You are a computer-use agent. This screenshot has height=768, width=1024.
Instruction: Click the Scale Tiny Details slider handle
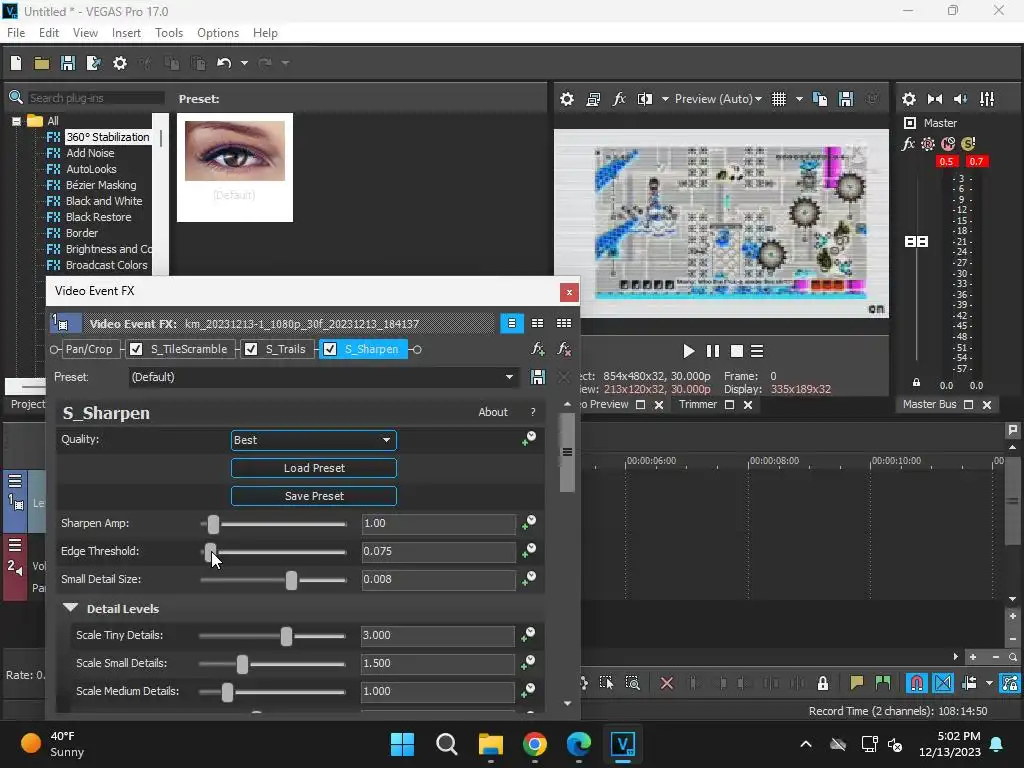(x=286, y=636)
